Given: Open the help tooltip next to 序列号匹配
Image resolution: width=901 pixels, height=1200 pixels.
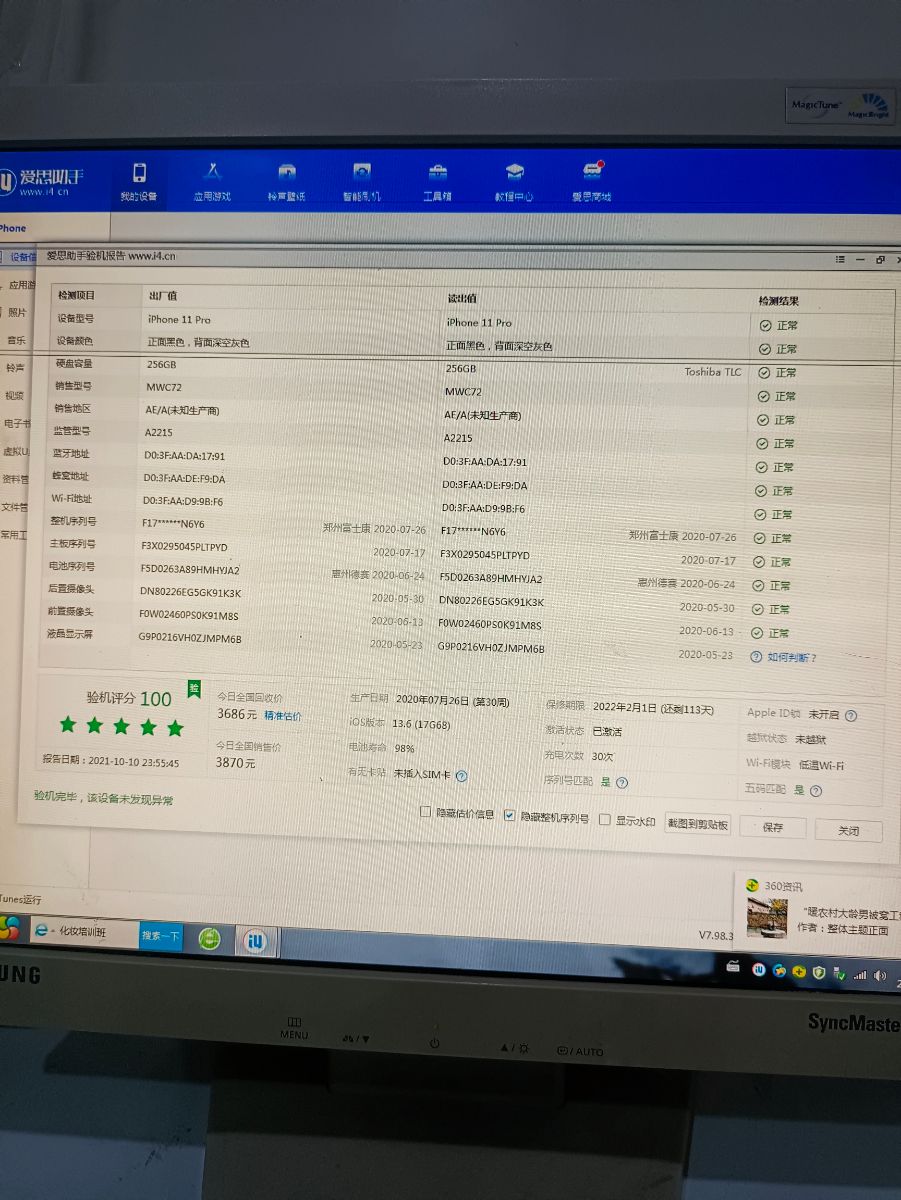Looking at the screenshot, I should click(624, 781).
